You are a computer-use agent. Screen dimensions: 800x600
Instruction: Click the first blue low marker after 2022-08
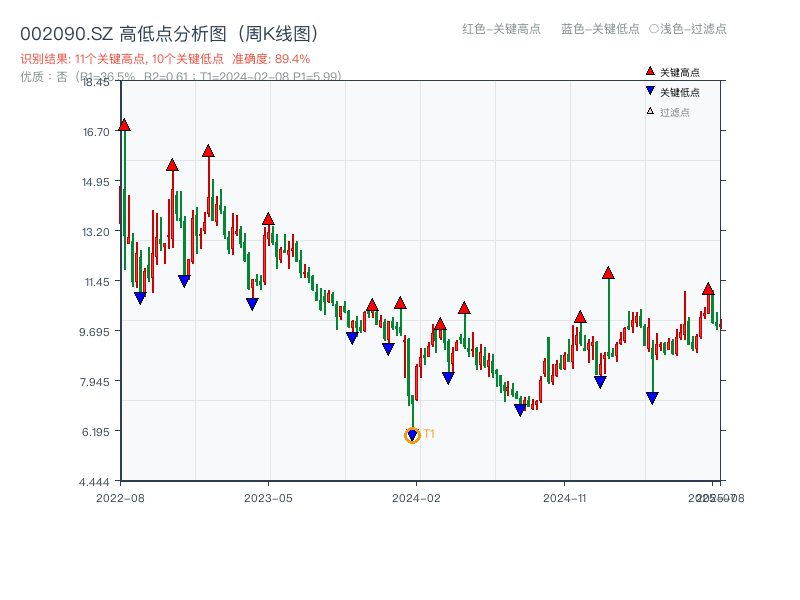point(140,298)
